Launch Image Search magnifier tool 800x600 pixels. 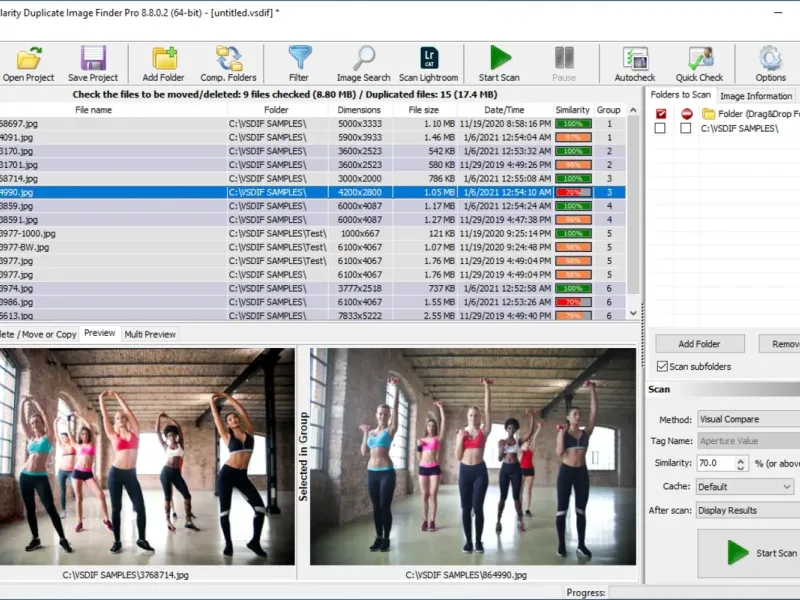pos(363,64)
